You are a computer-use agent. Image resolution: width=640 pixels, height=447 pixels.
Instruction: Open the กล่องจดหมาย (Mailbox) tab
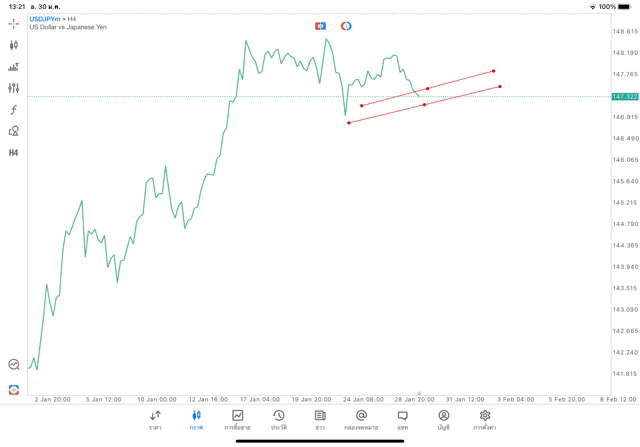[361, 419]
